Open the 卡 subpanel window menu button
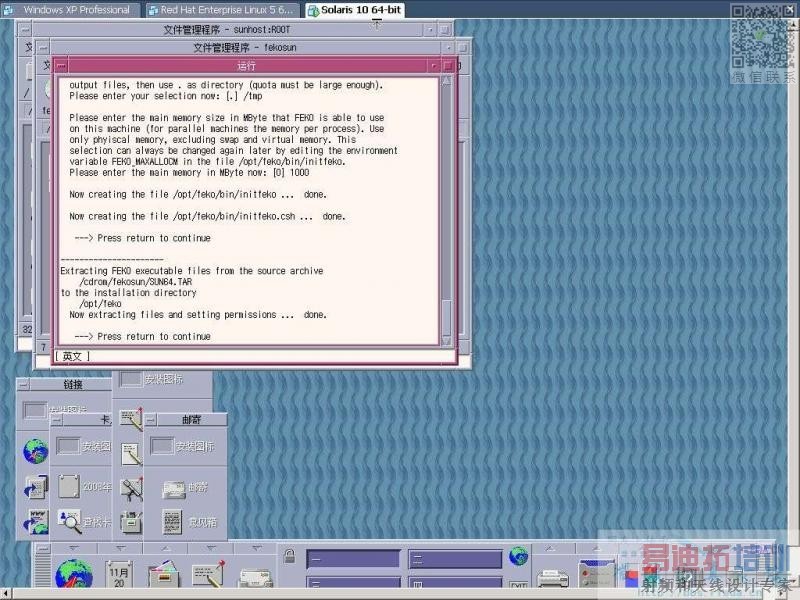 [57, 420]
